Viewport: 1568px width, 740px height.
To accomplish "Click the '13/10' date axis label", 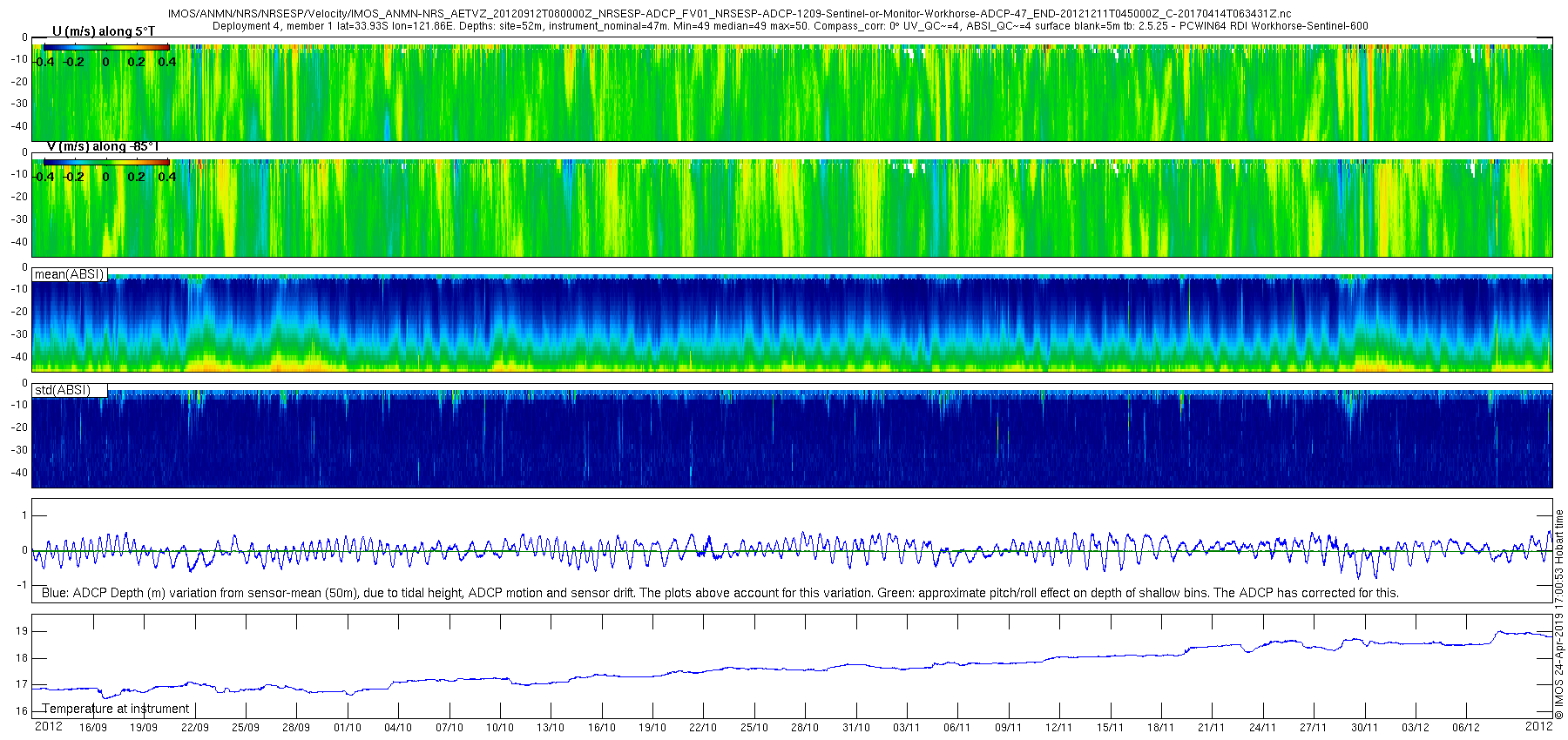I will (551, 728).
